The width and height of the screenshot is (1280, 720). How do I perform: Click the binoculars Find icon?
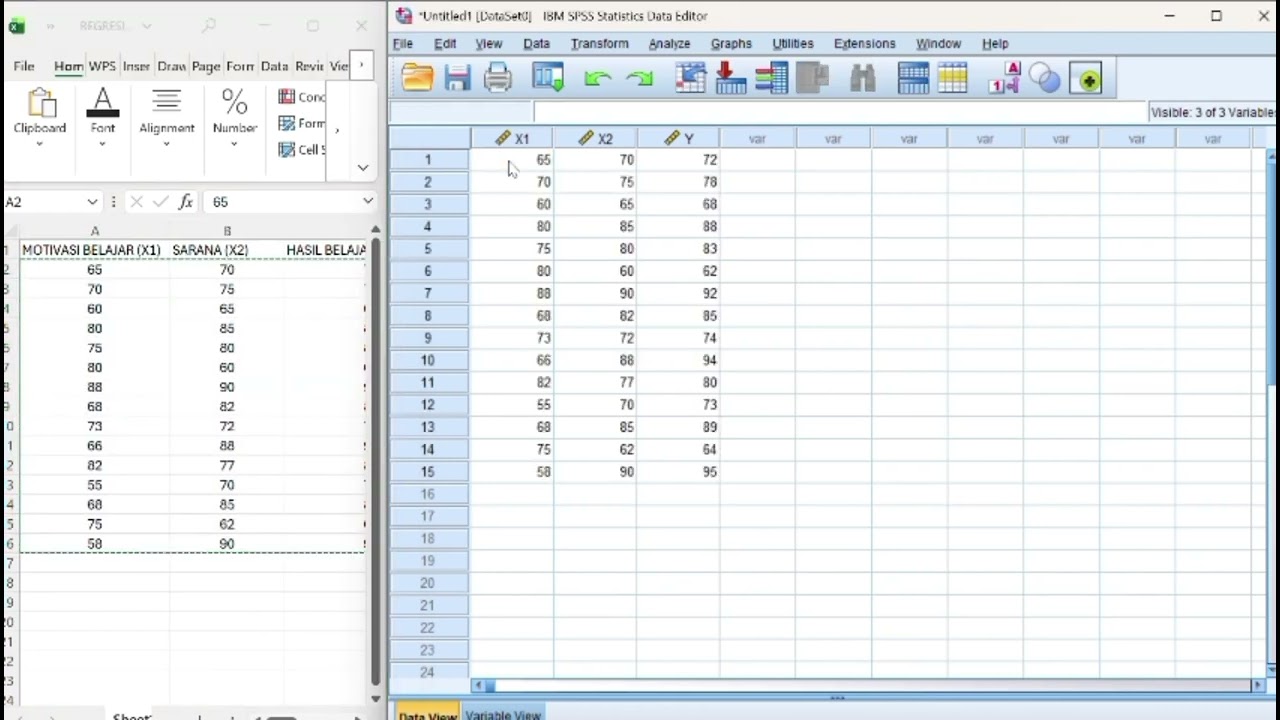coord(863,78)
